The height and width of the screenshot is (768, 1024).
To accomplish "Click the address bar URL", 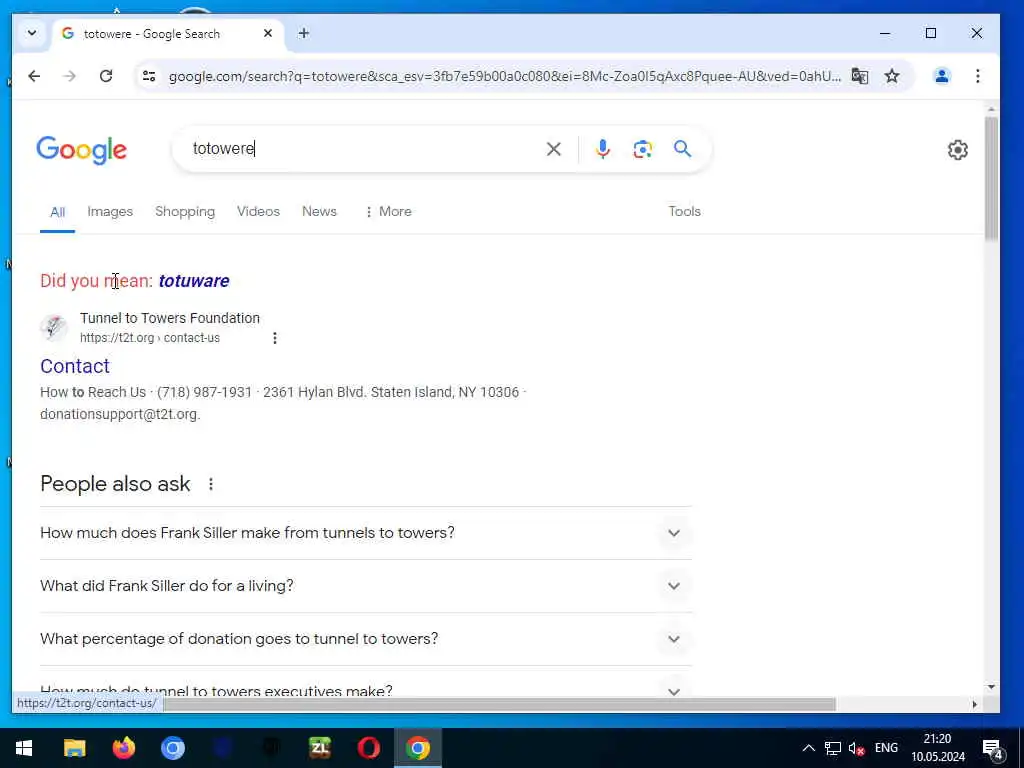I will click(504, 76).
